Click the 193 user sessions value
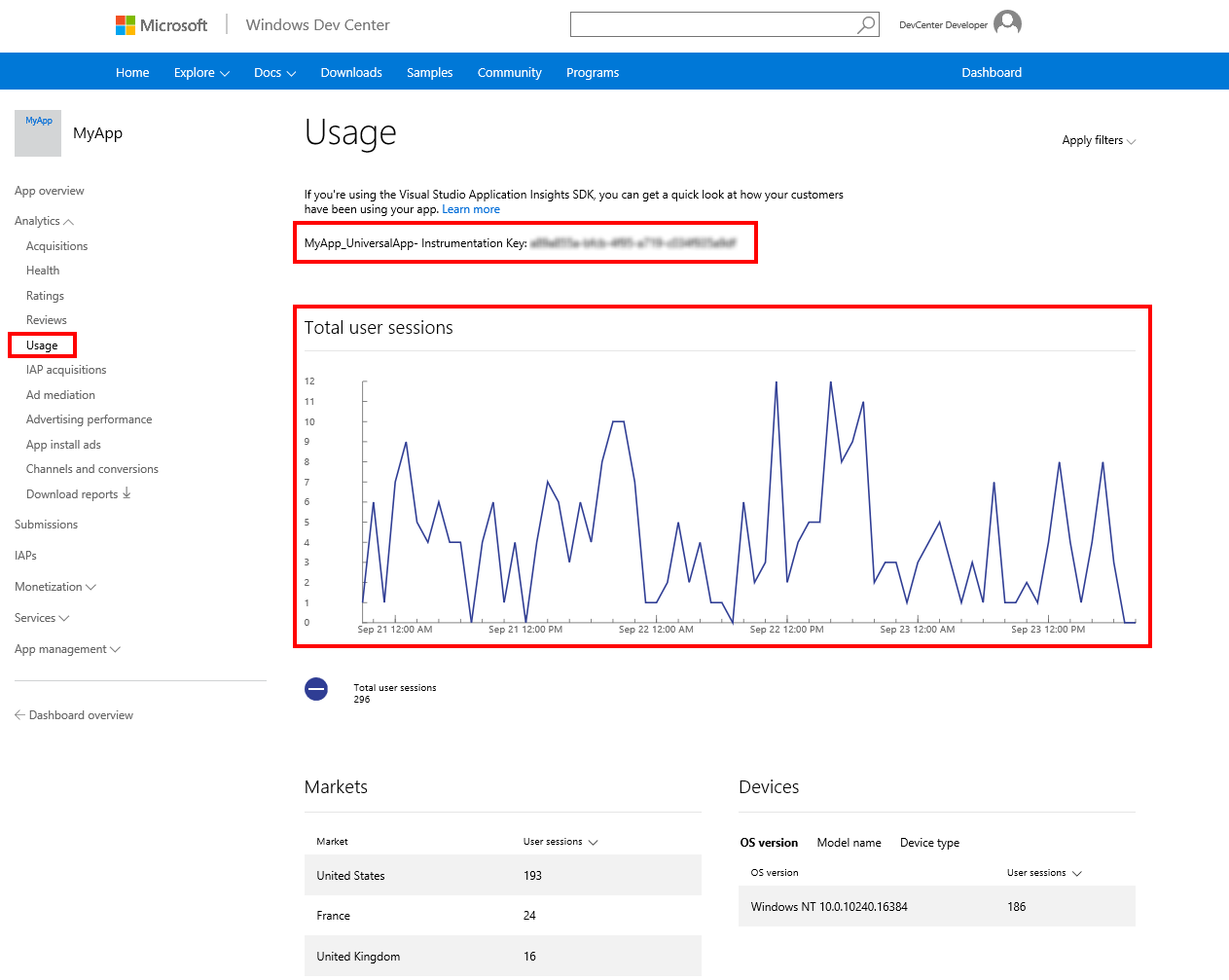Image resolution: width=1229 pixels, height=980 pixels. (x=532, y=876)
